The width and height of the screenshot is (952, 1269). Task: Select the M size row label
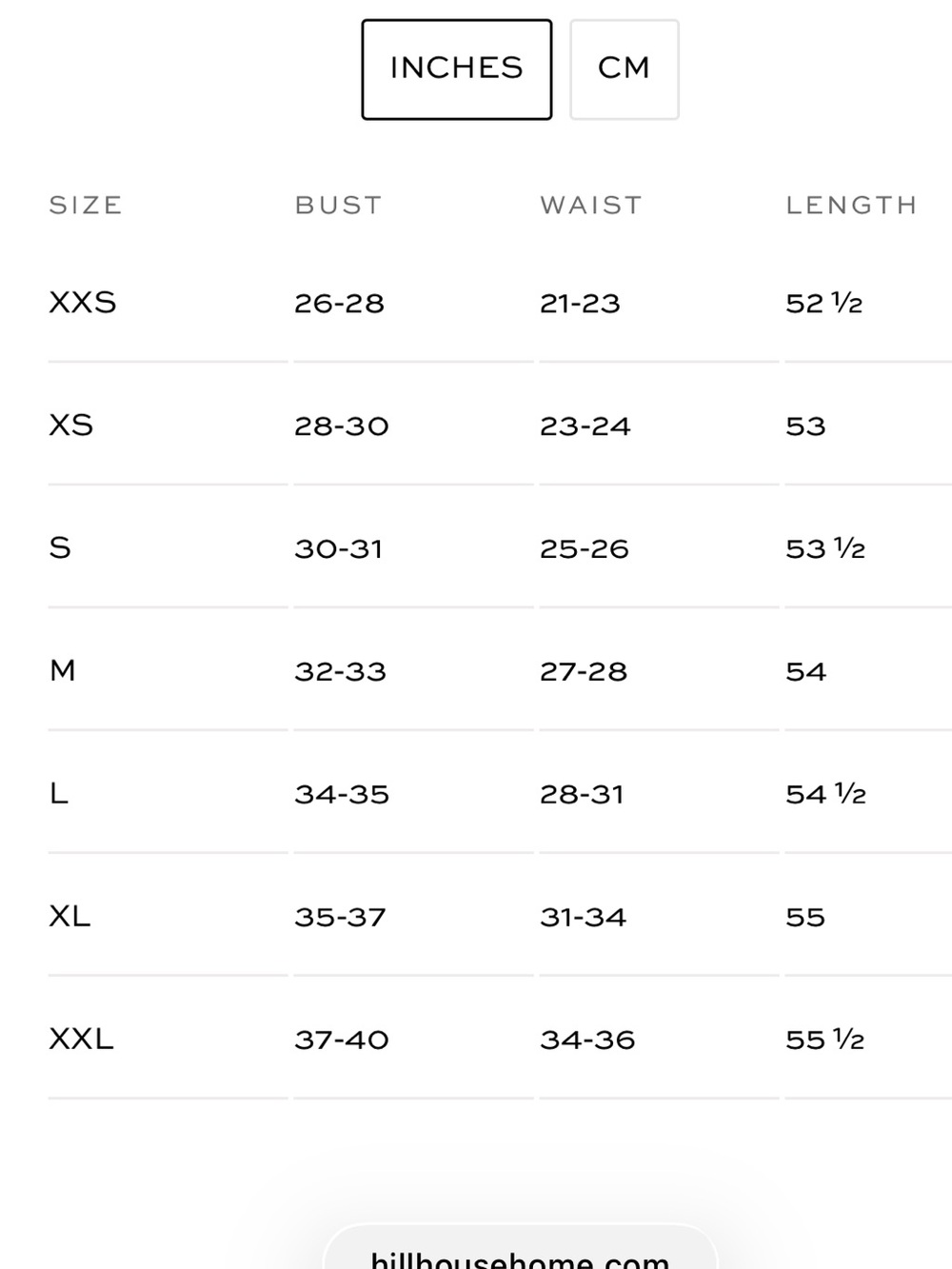pyautogui.click(x=63, y=670)
